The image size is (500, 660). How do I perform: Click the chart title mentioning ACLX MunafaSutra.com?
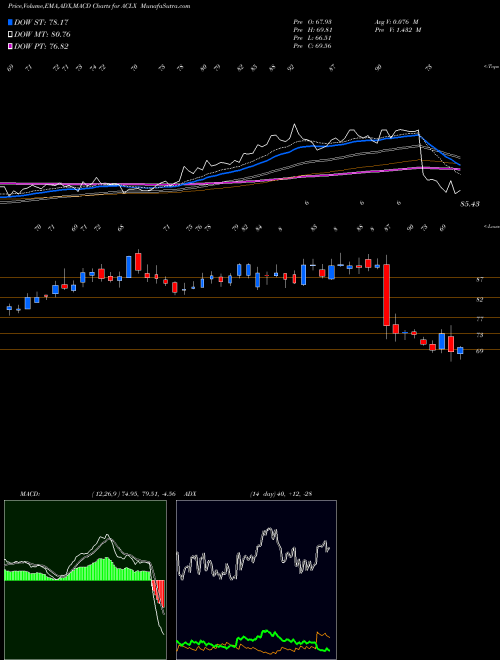(x=99, y=6)
